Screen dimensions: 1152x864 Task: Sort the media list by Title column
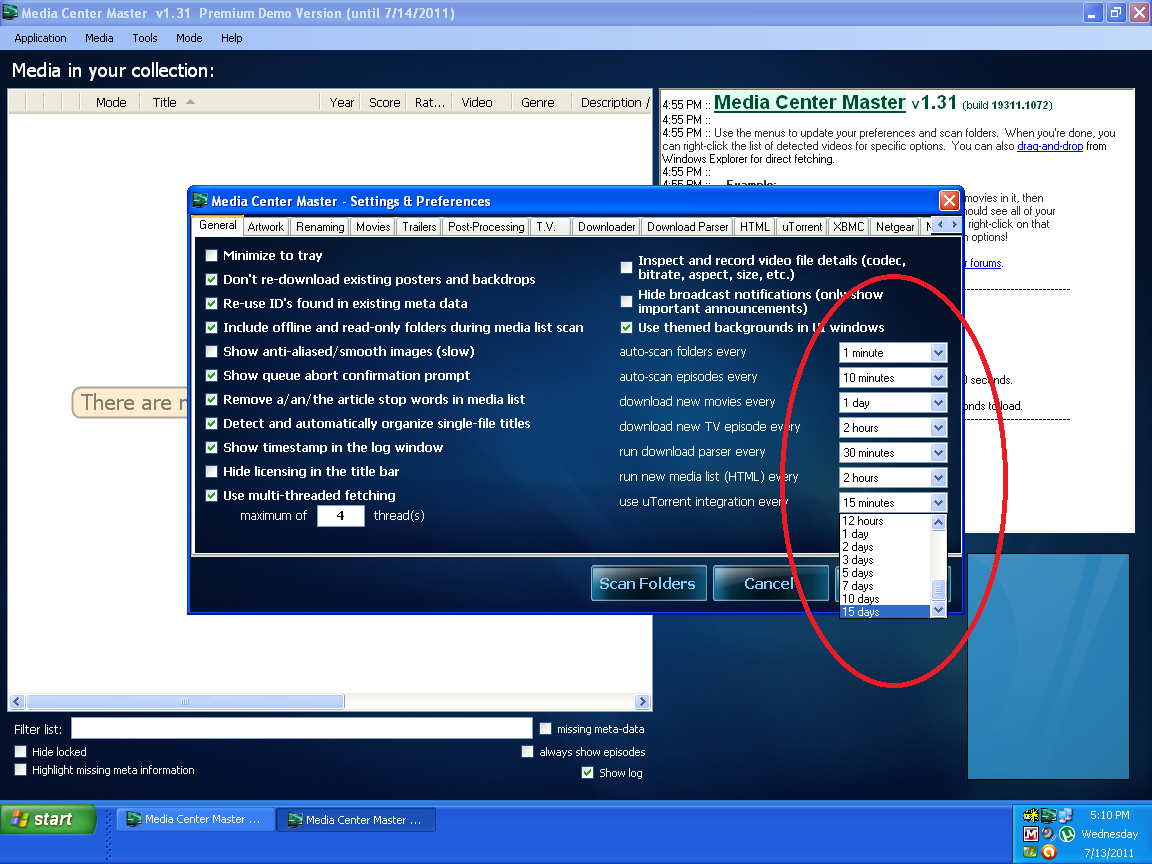tap(229, 102)
